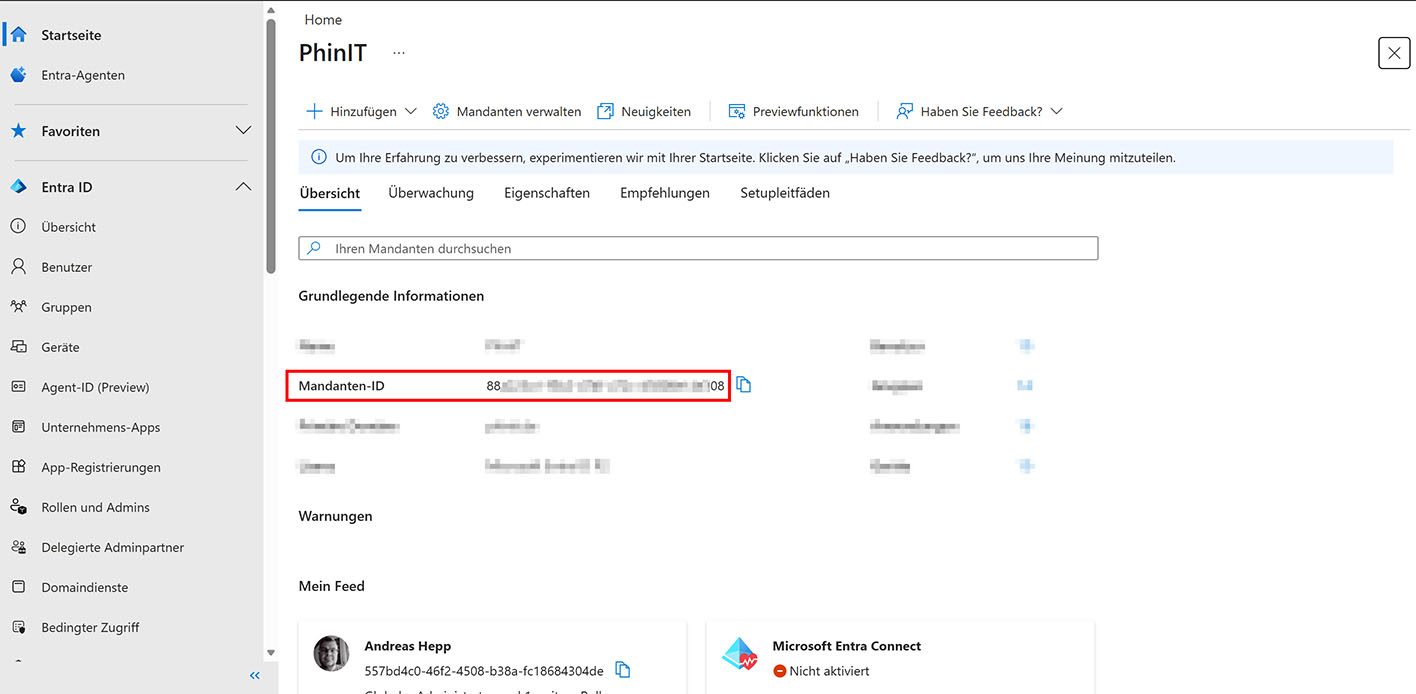Click Mandanten verwalten button
1416x694 pixels.
coord(507,112)
